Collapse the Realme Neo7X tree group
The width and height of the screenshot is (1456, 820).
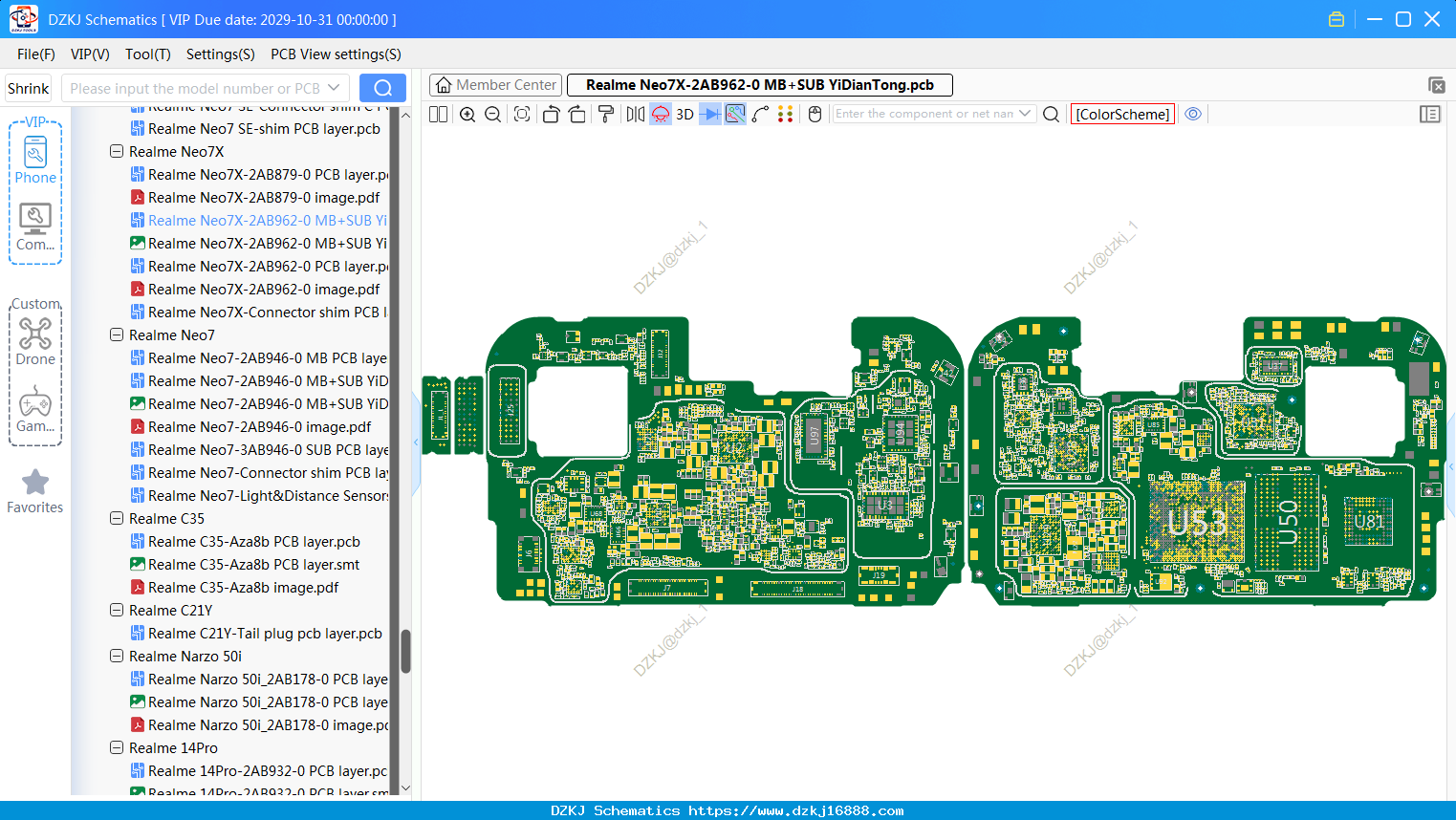click(117, 152)
